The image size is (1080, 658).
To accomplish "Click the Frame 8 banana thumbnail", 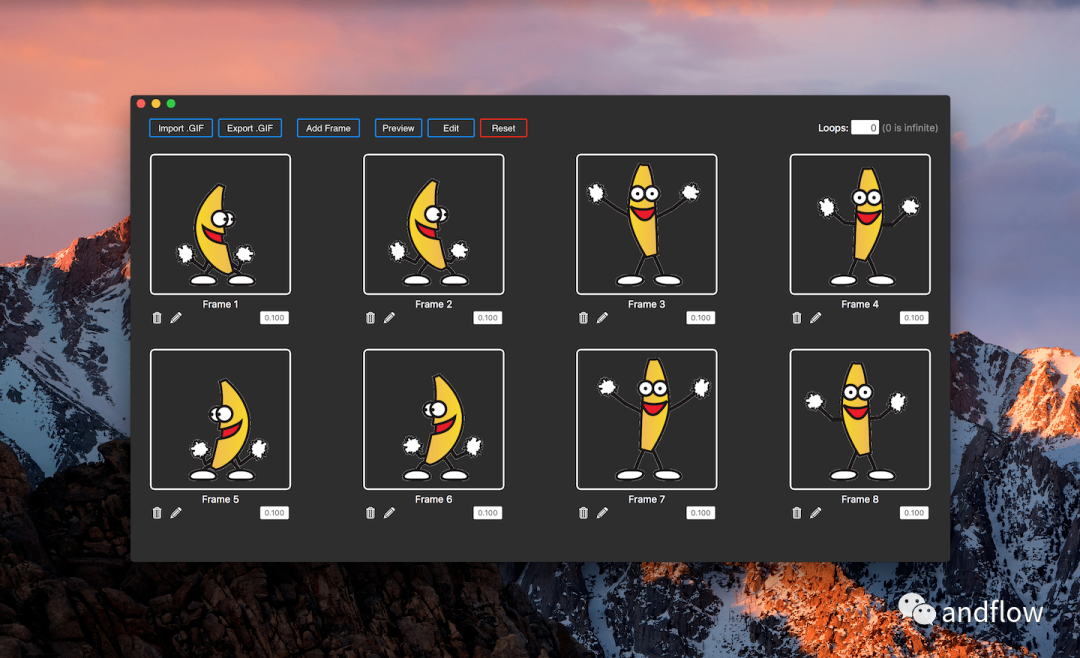I will (x=860, y=417).
